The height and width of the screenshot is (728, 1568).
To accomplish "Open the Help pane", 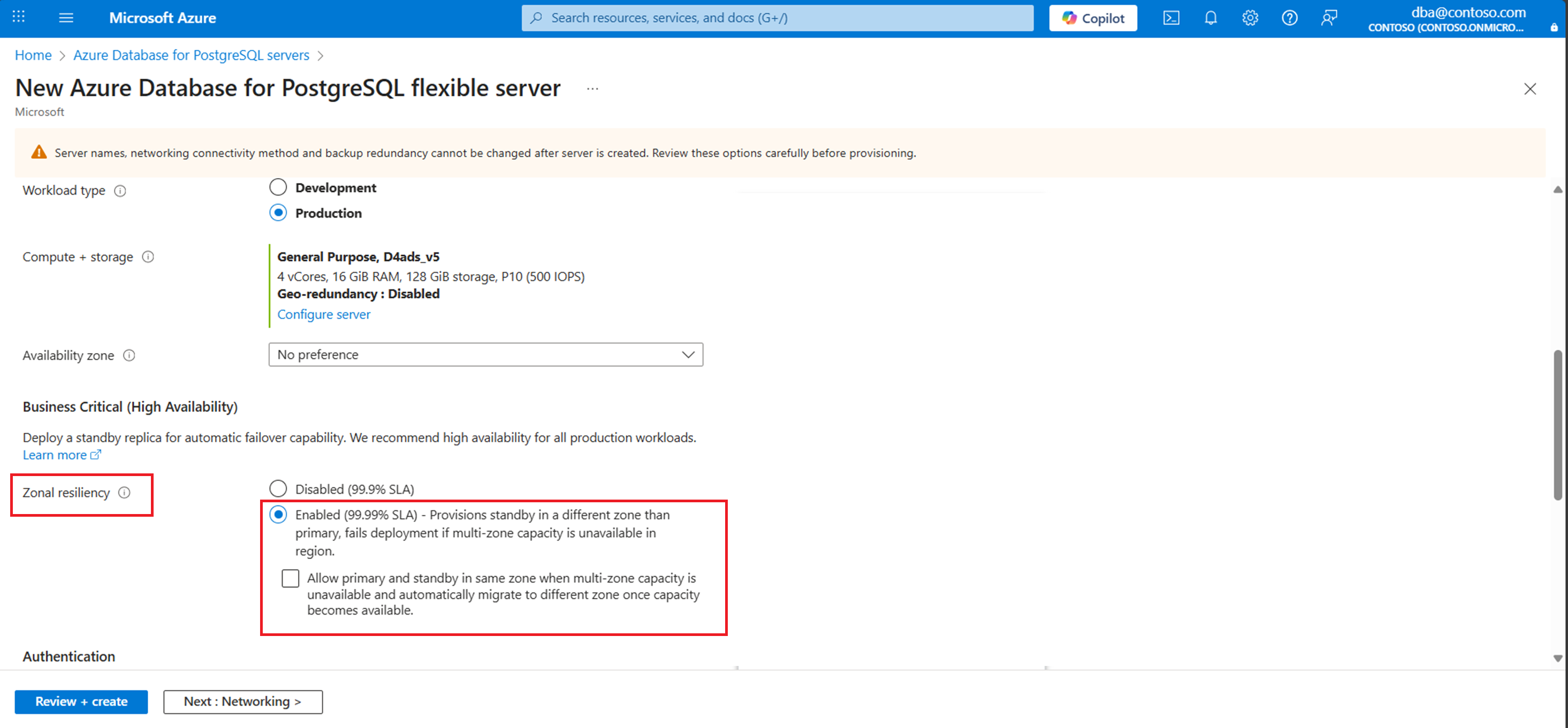I will (1289, 18).
